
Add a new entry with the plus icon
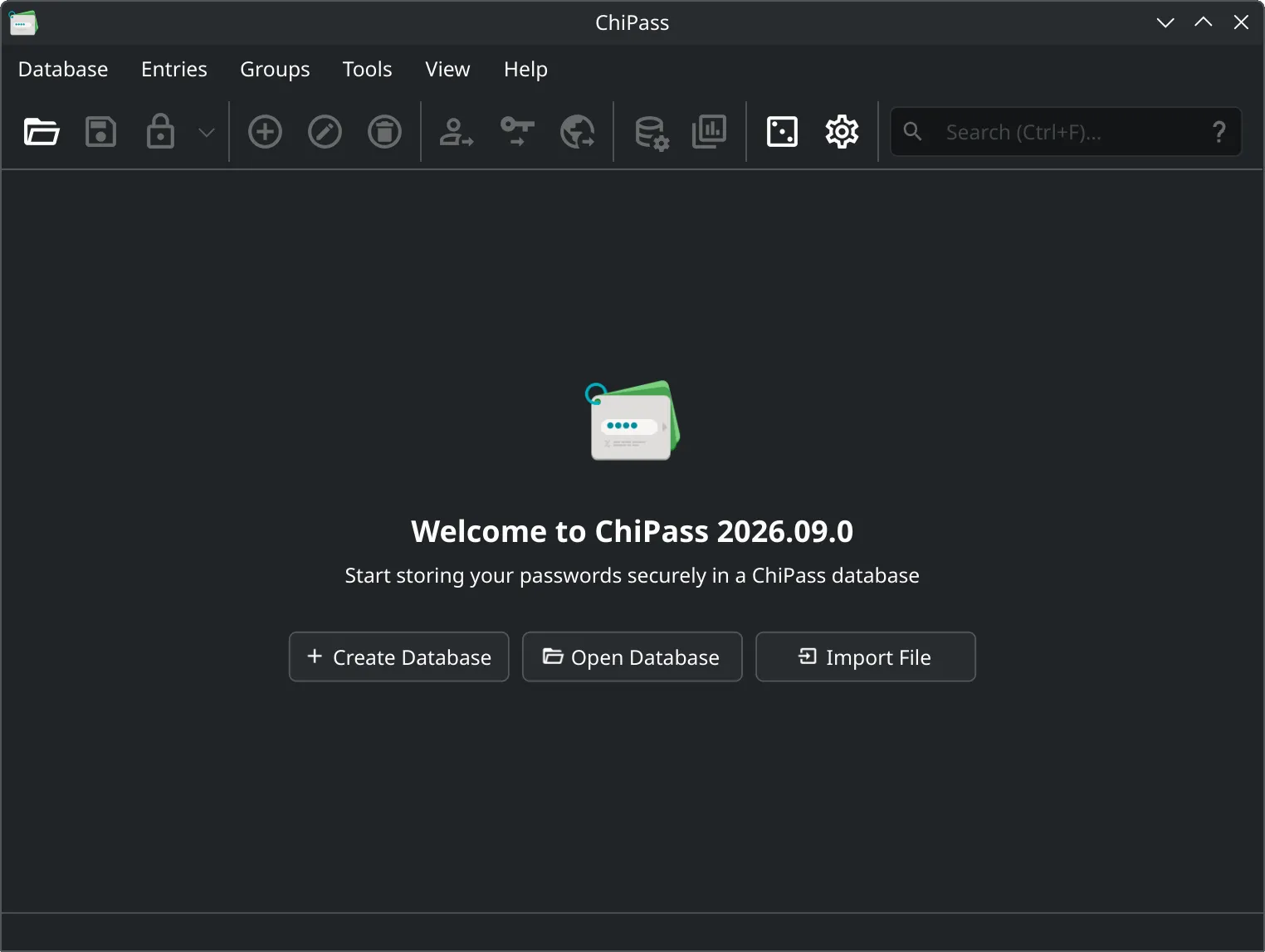coord(266,132)
